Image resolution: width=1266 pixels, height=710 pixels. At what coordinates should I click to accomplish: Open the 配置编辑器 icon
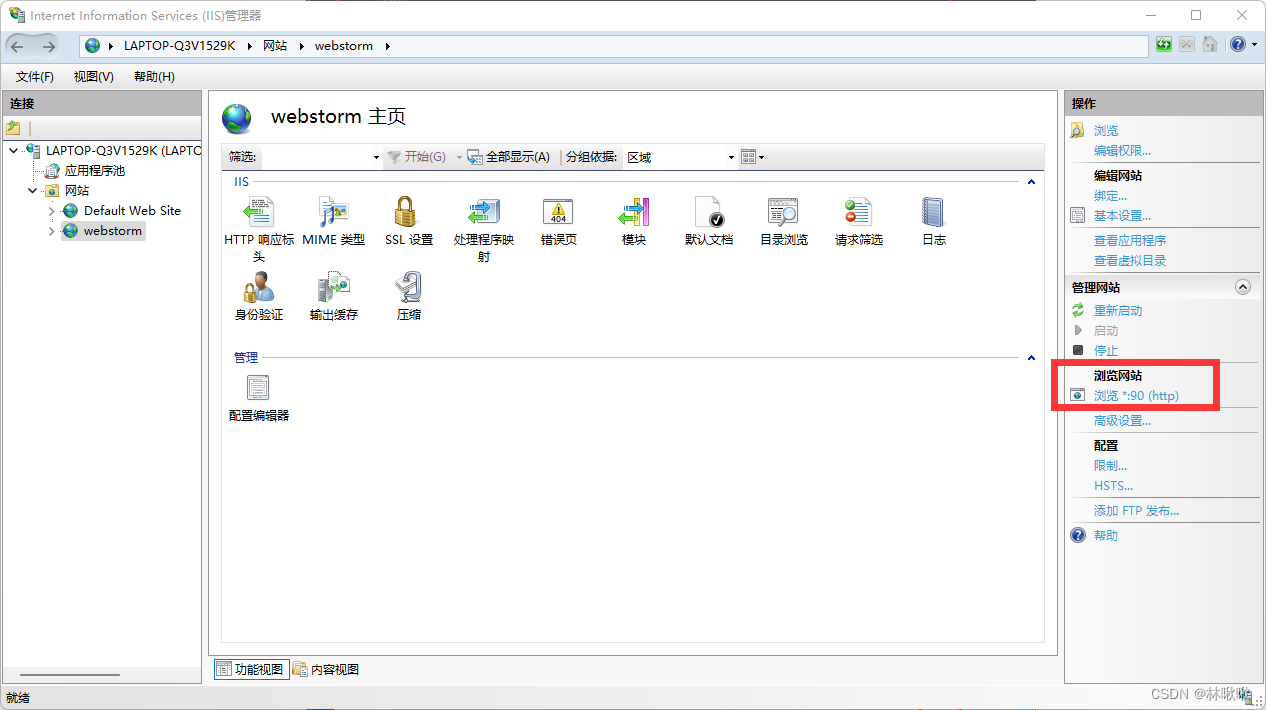click(x=258, y=388)
